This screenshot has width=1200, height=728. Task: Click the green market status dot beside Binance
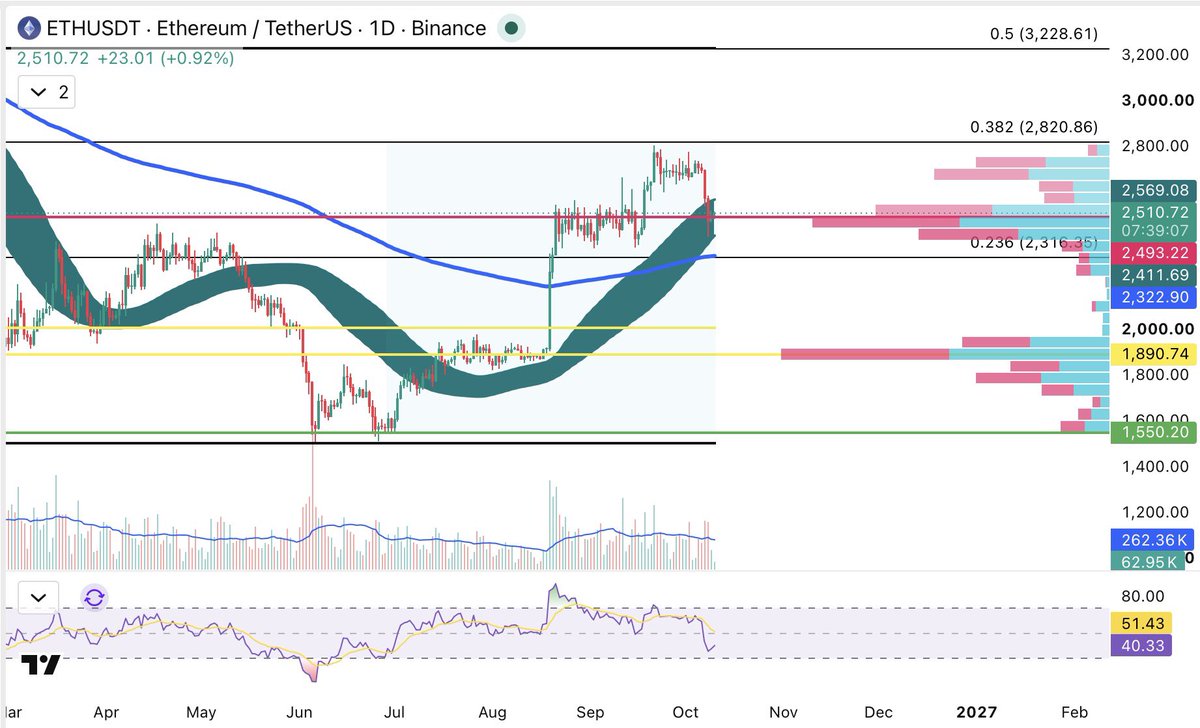[511, 28]
